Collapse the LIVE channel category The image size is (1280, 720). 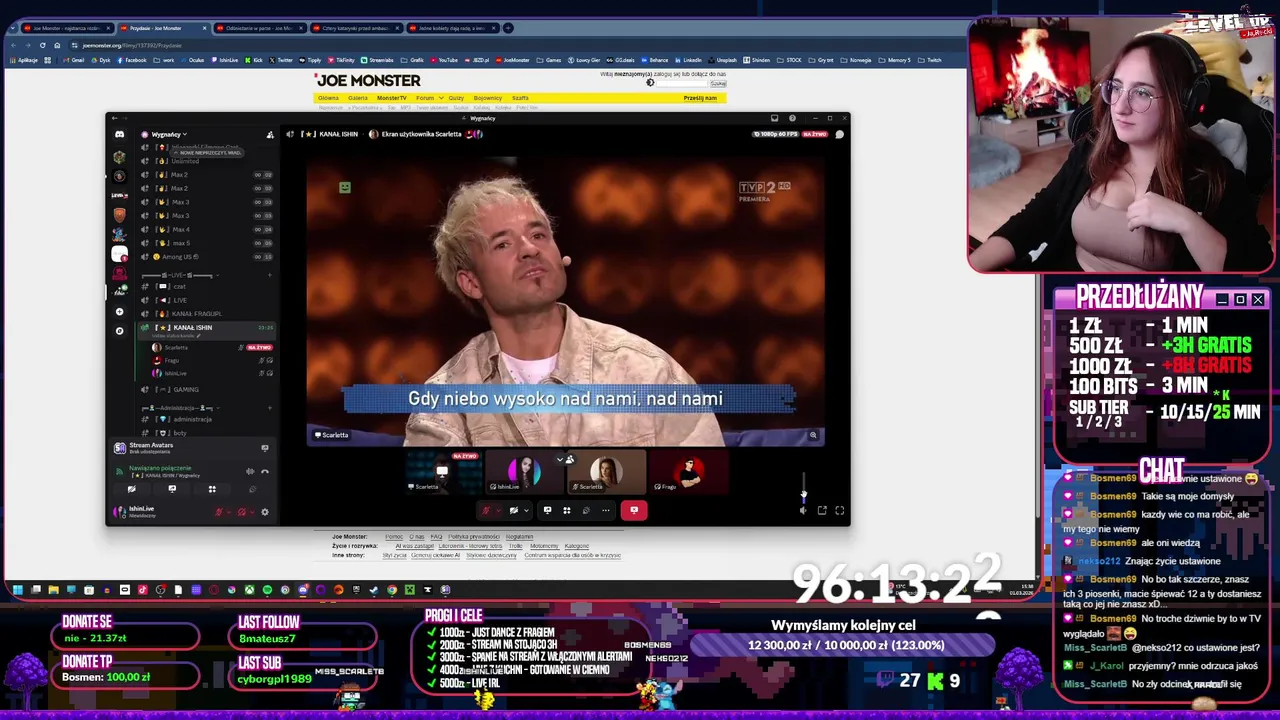click(180, 275)
